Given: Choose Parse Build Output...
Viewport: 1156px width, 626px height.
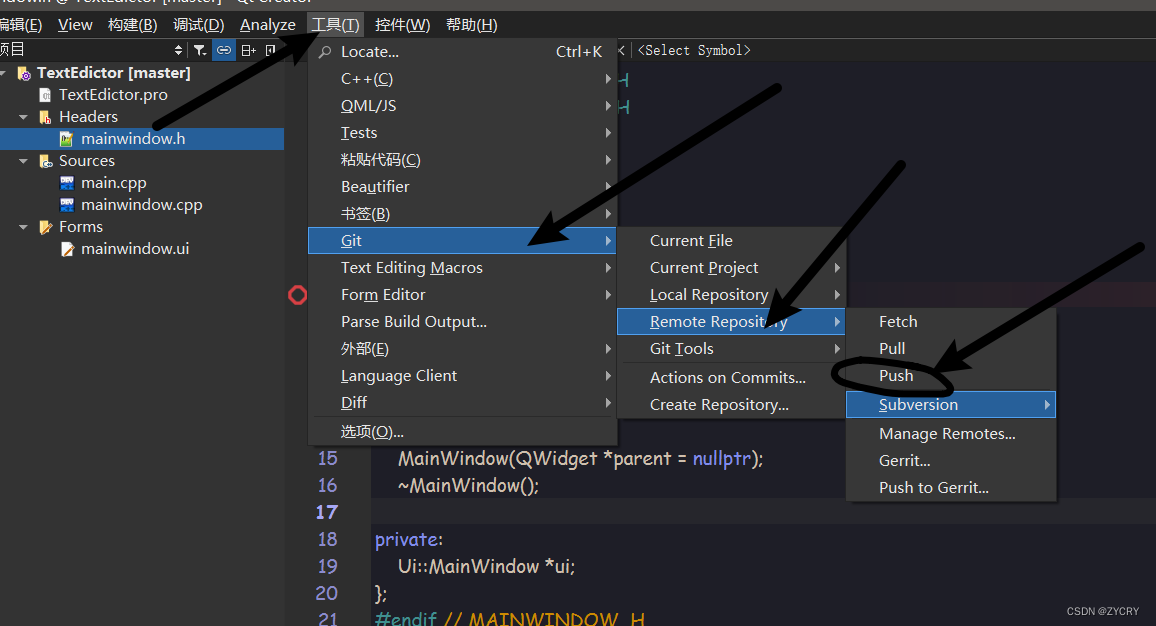Looking at the screenshot, I should (462, 321).
